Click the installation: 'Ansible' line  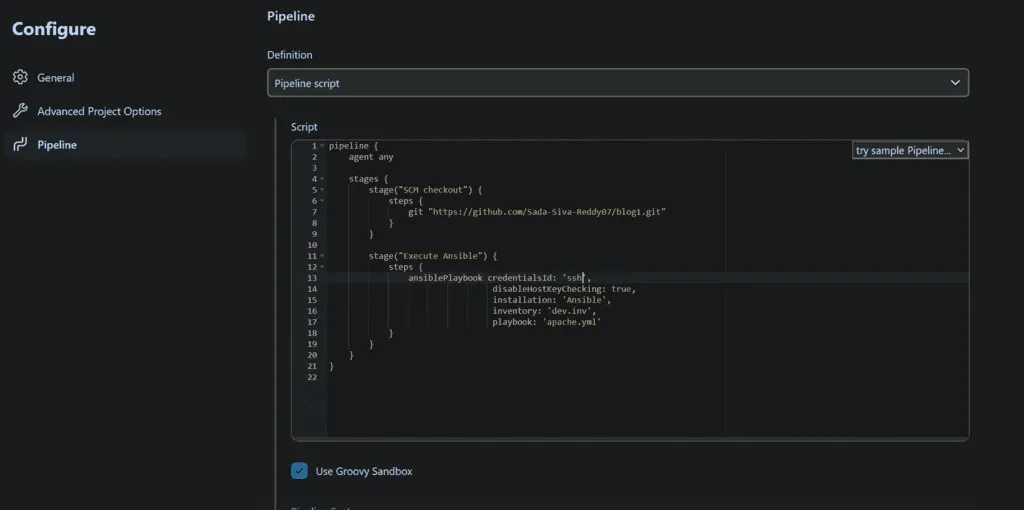coord(552,300)
